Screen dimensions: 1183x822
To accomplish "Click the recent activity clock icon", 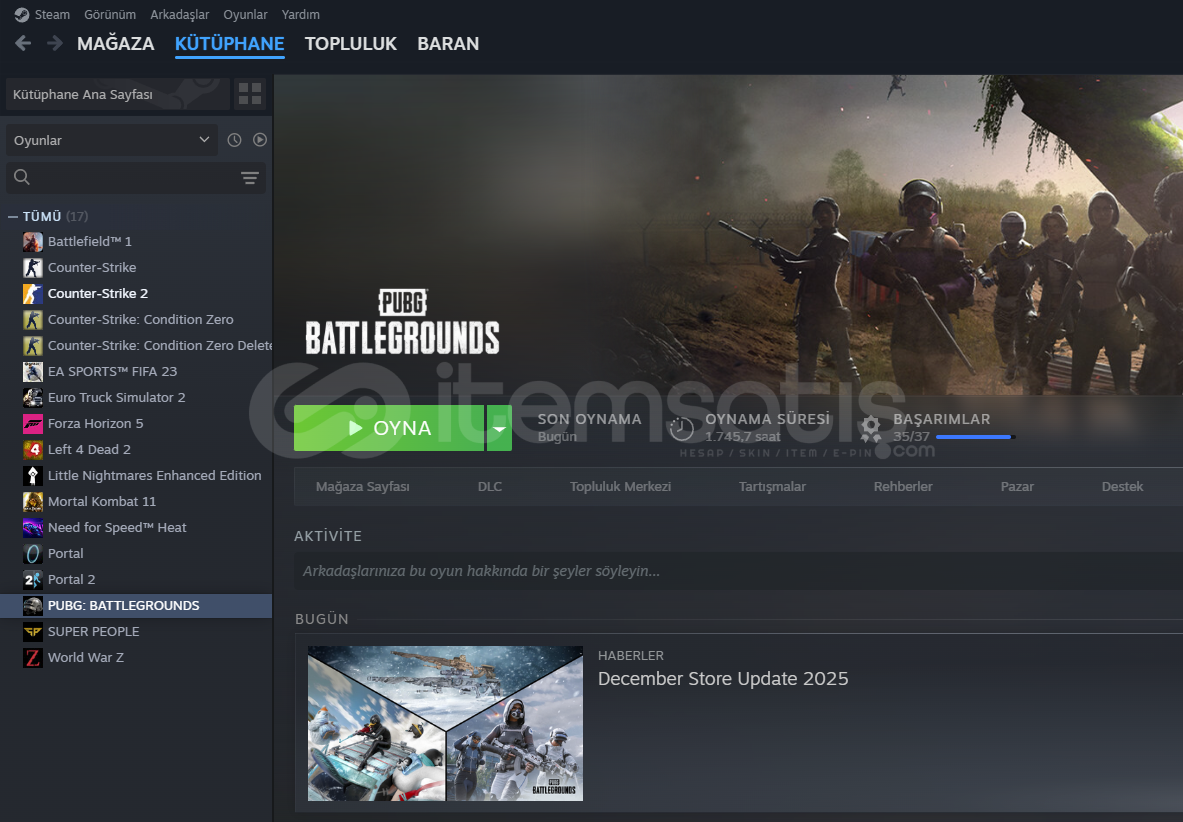I will (234, 140).
